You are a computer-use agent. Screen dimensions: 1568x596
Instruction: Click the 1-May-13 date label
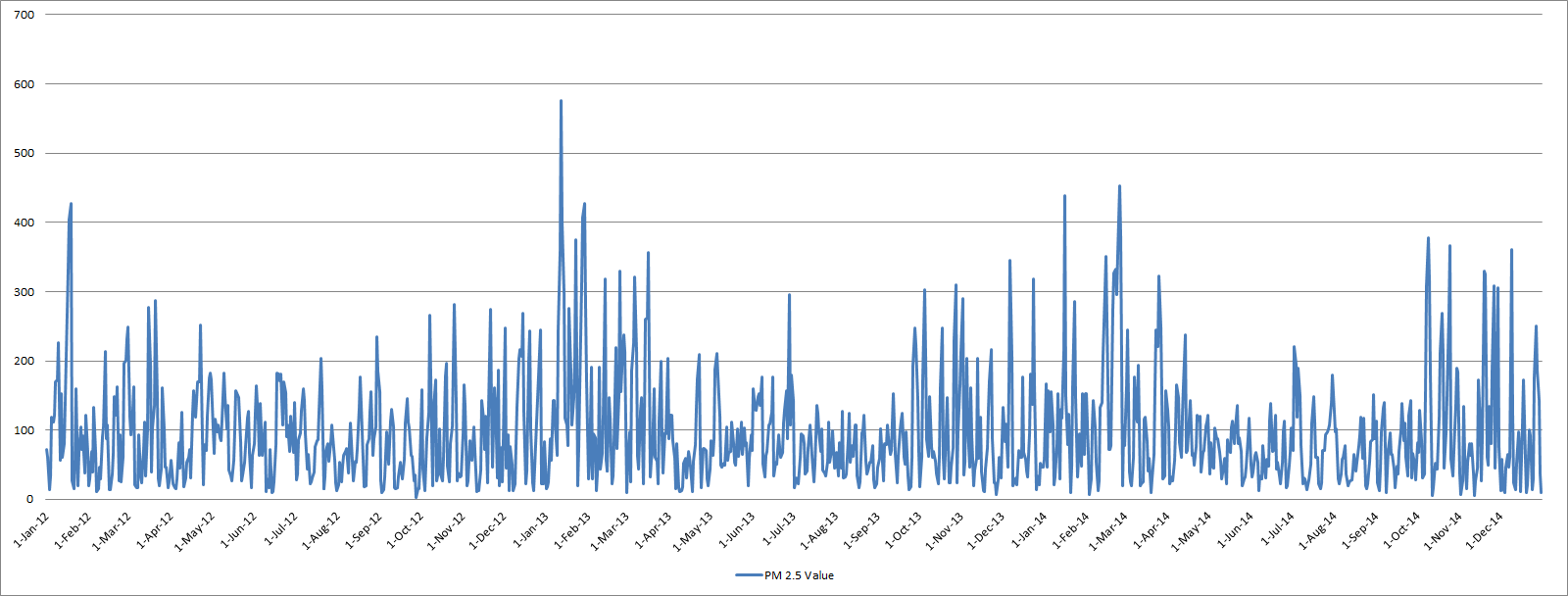[x=694, y=529]
